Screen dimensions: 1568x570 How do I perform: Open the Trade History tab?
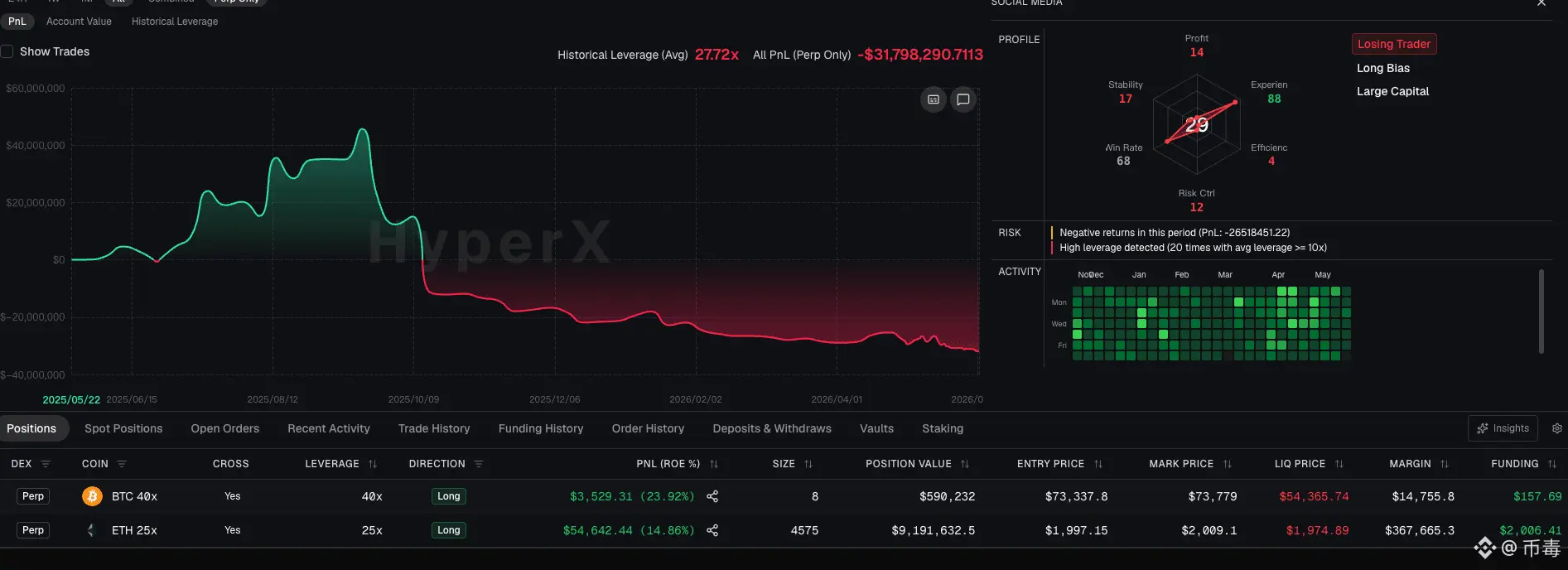(434, 428)
